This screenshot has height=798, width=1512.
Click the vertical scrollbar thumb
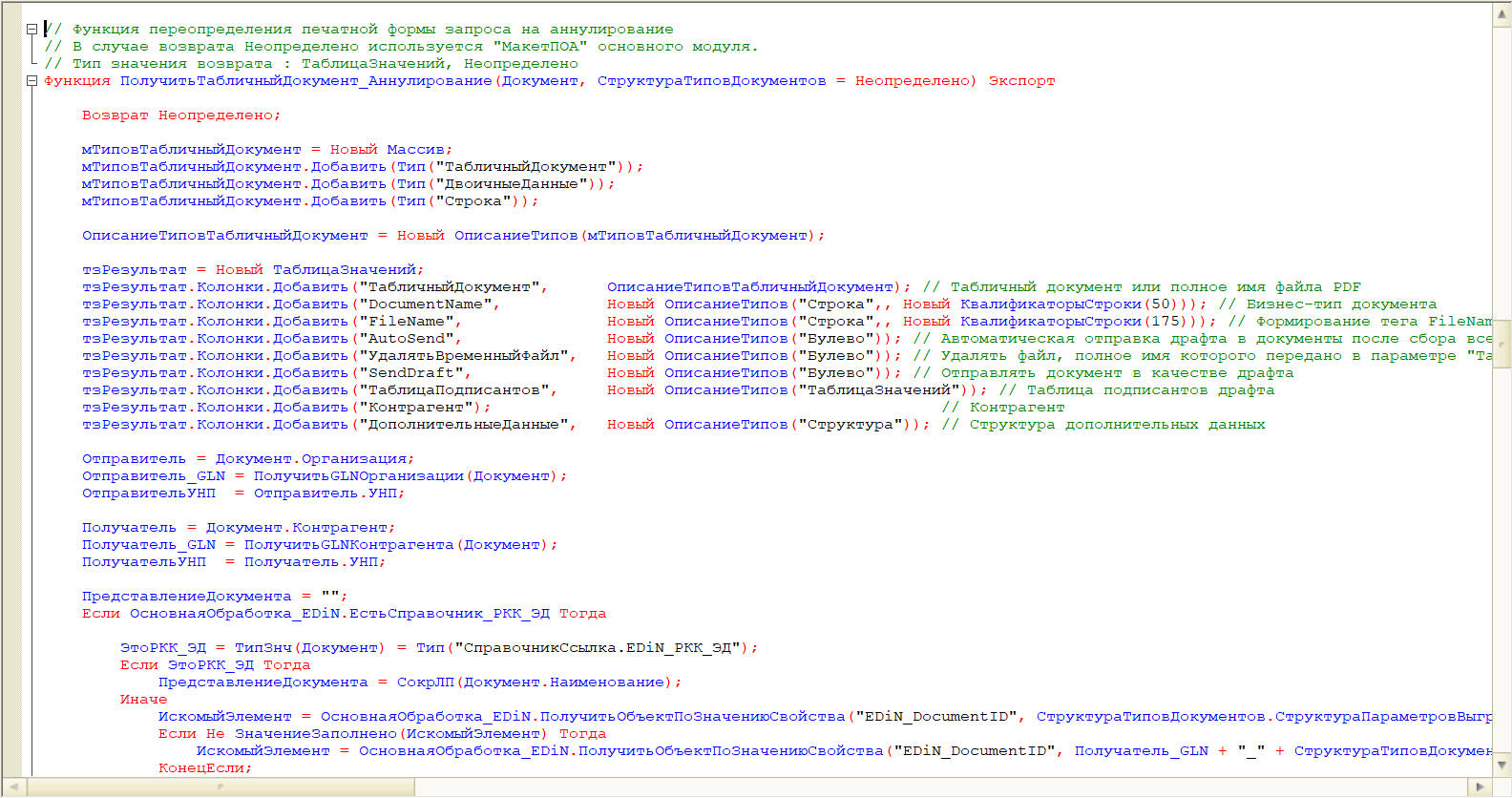[x=1501, y=344]
